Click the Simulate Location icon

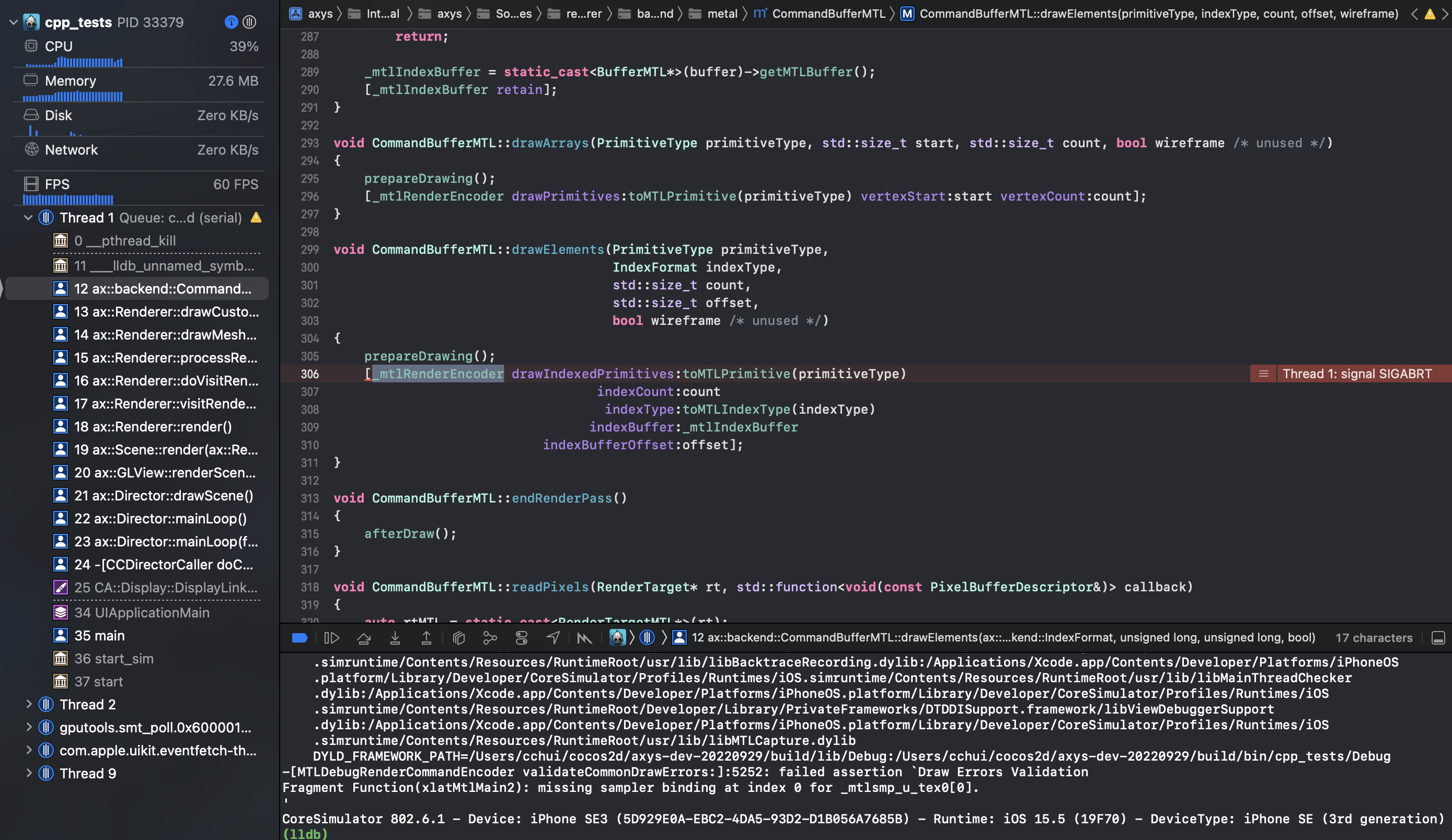(x=553, y=638)
